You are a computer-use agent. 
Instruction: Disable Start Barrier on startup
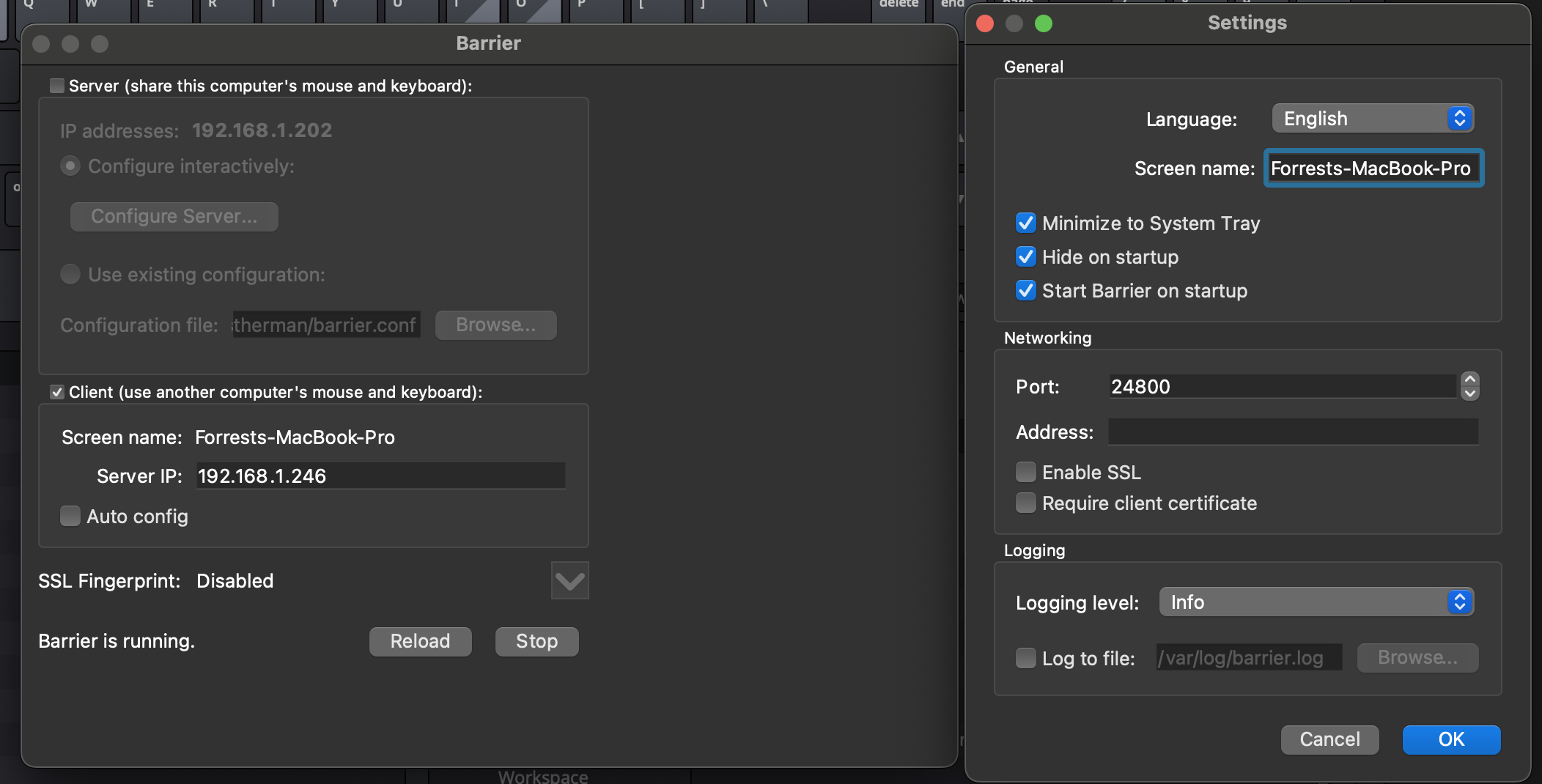coord(1026,290)
